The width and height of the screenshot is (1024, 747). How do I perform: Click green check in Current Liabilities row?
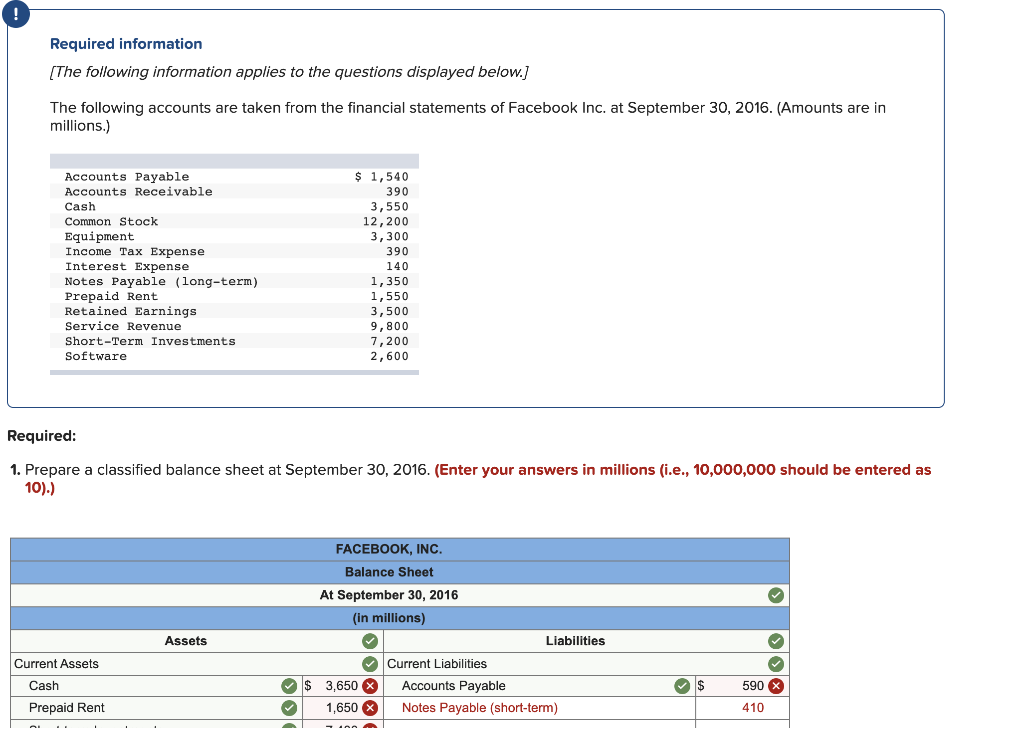pyautogui.click(x=776, y=664)
